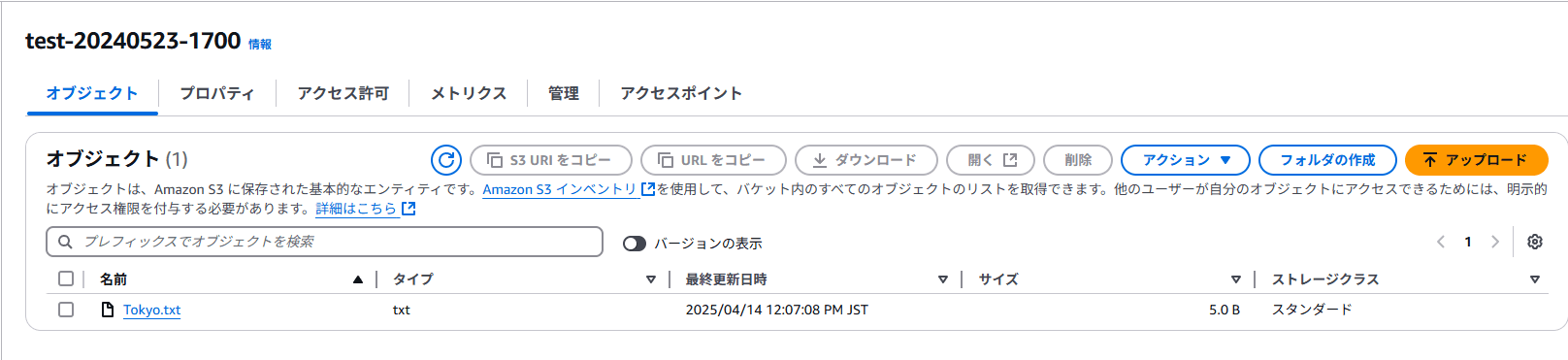Go to the next page arrow

pos(1495,242)
